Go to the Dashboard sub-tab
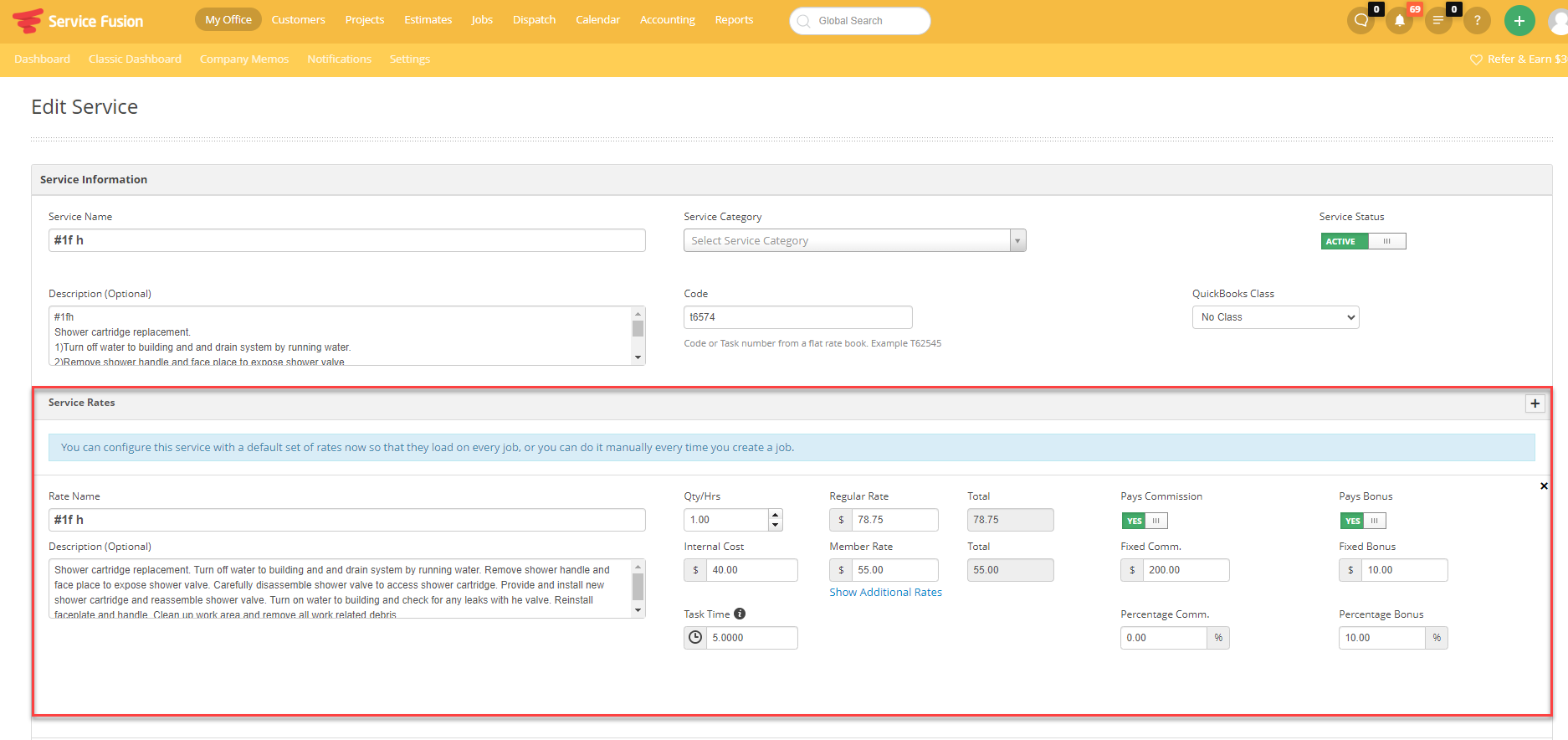This screenshot has height=740, width=1568. pos(42,59)
